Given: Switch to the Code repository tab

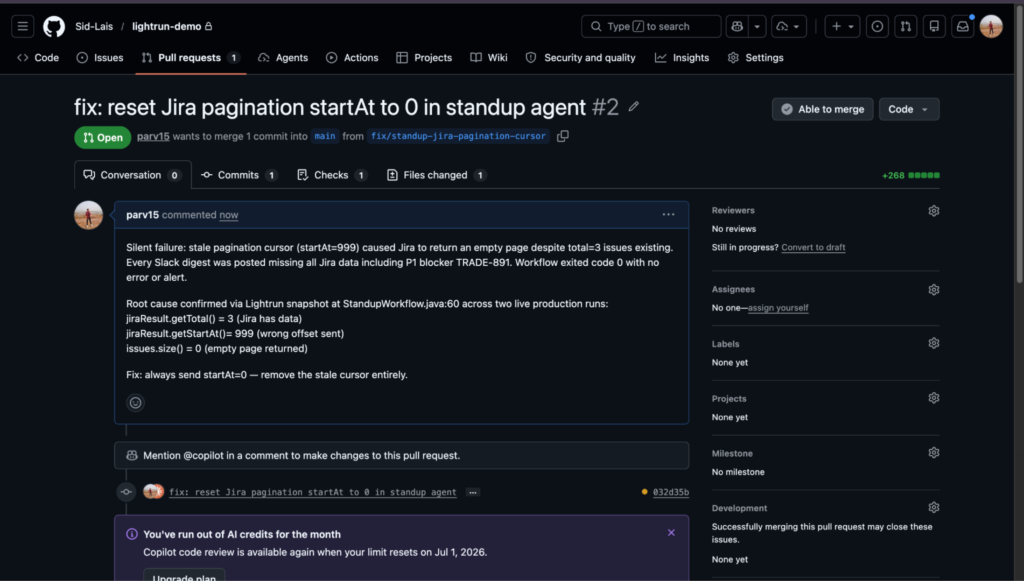Looking at the screenshot, I should pyautogui.click(x=38, y=57).
